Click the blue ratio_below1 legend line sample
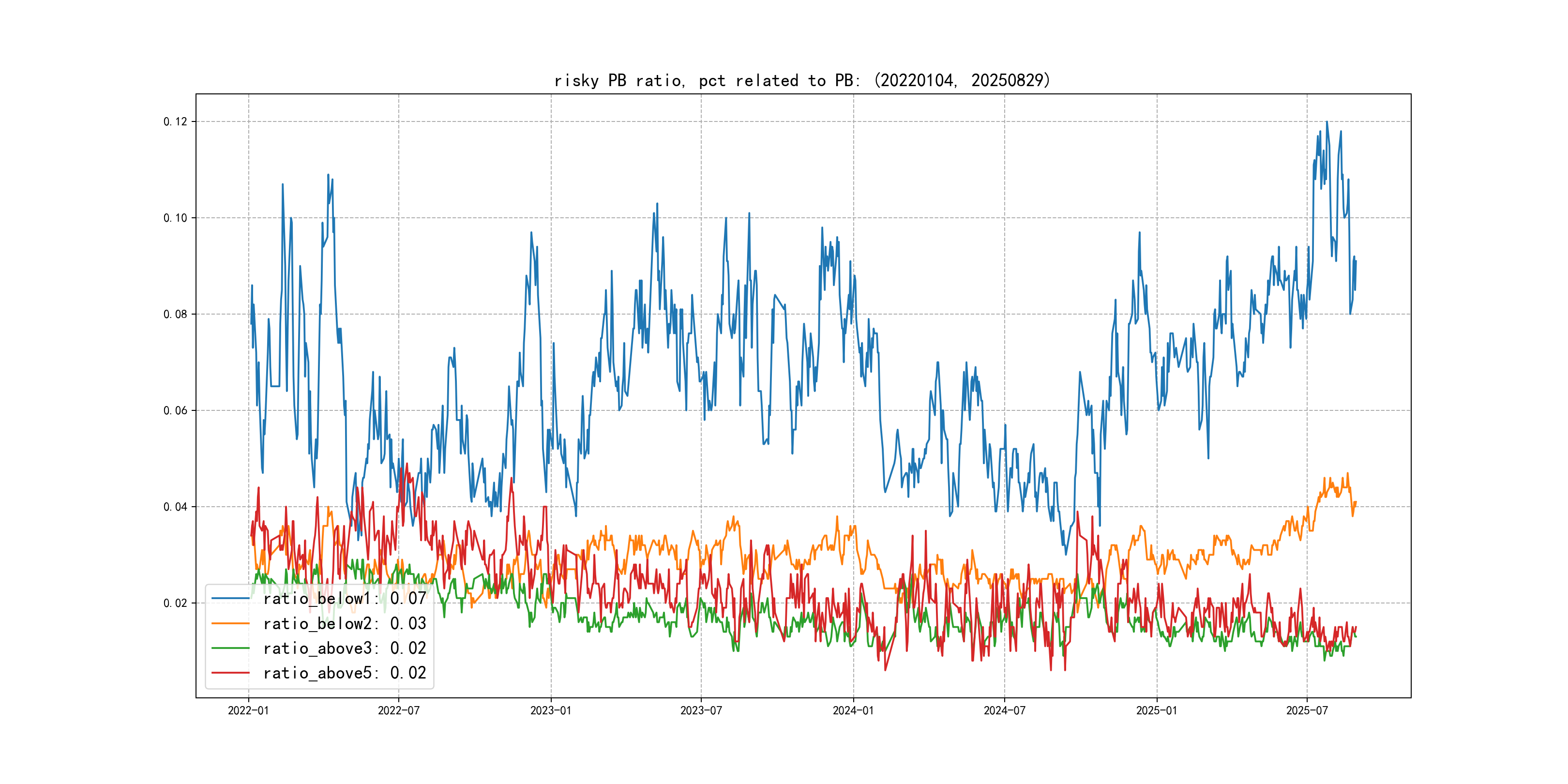 point(231,598)
